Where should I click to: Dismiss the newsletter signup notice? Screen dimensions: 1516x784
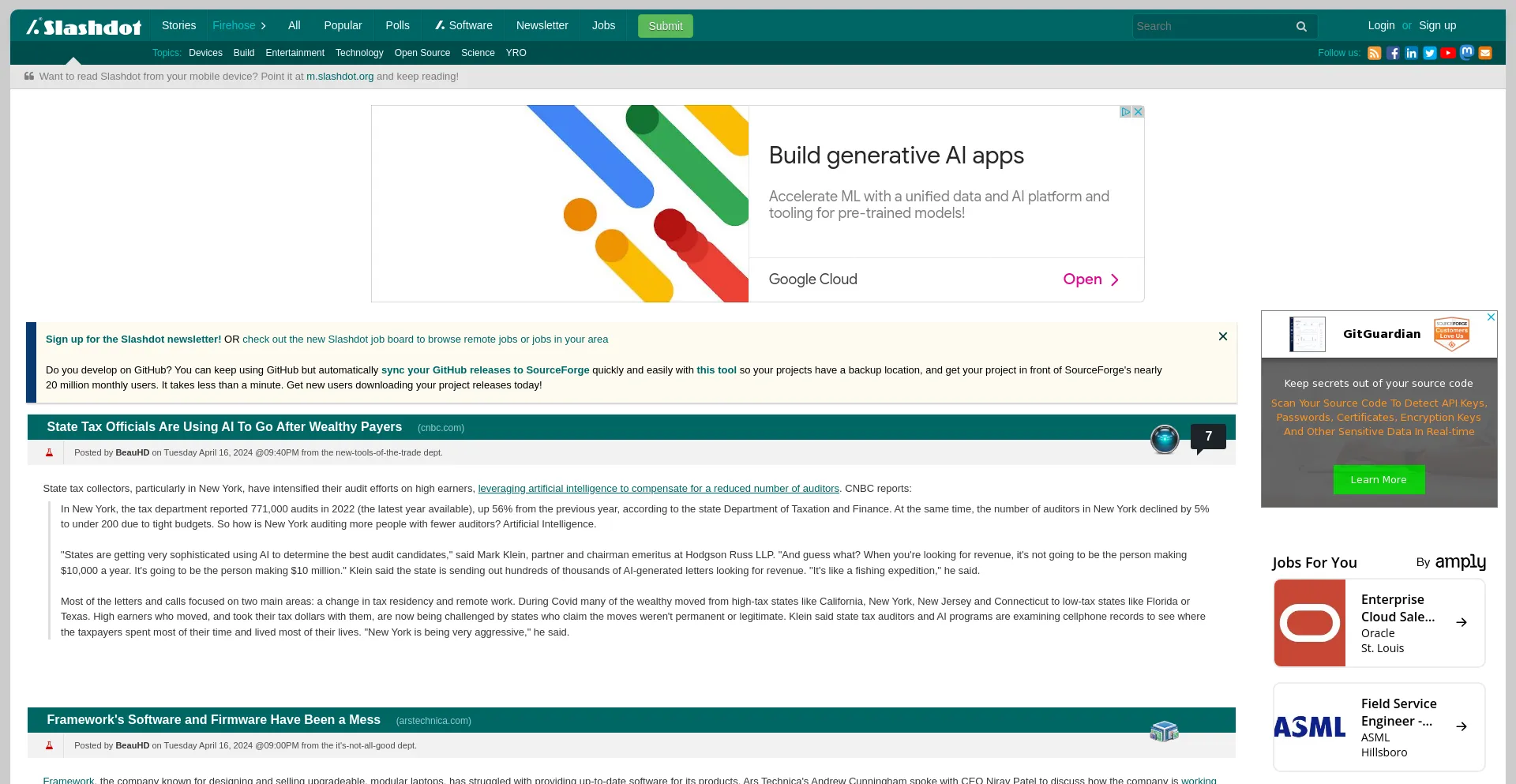tap(1223, 336)
